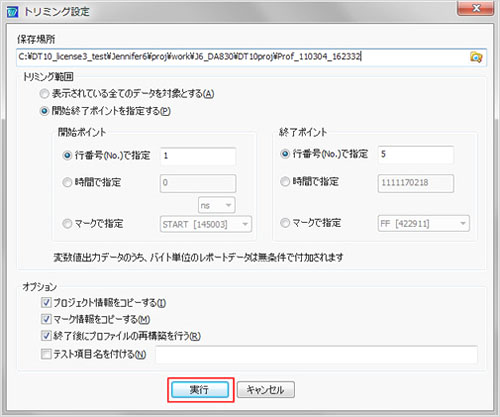This screenshot has height=417, width=500.
Task: Open the ns time unit dropdown
Action: (x=217, y=205)
